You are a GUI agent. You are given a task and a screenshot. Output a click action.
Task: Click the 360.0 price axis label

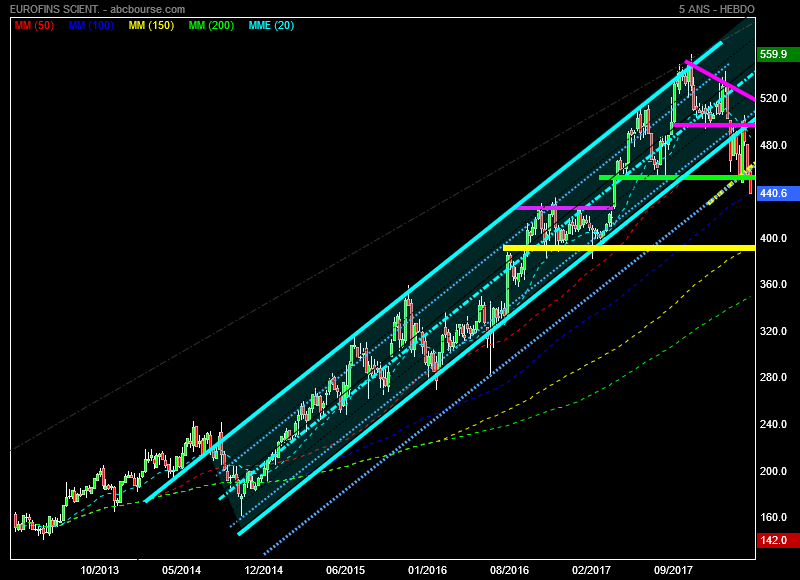pyautogui.click(x=773, y=284)
